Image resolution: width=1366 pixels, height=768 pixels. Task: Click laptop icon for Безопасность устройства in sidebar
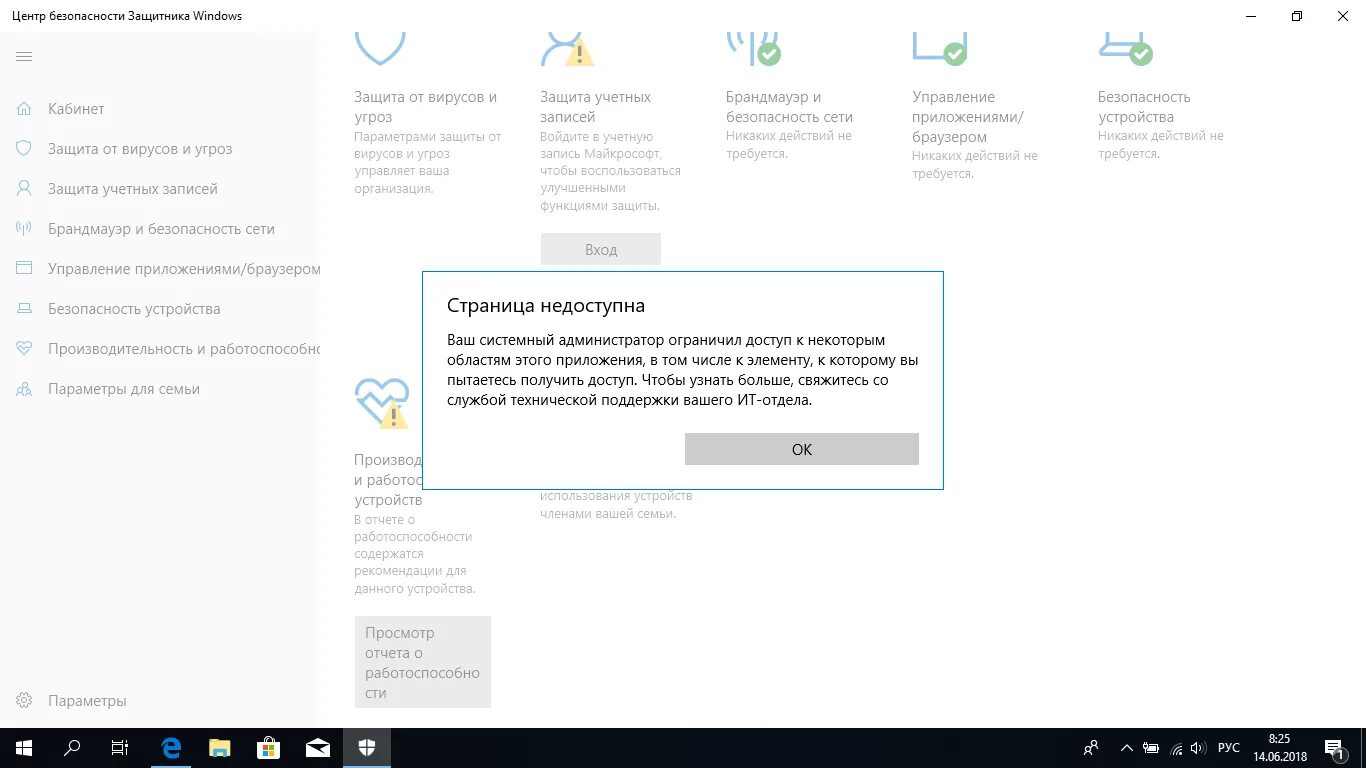coord(24,309)
